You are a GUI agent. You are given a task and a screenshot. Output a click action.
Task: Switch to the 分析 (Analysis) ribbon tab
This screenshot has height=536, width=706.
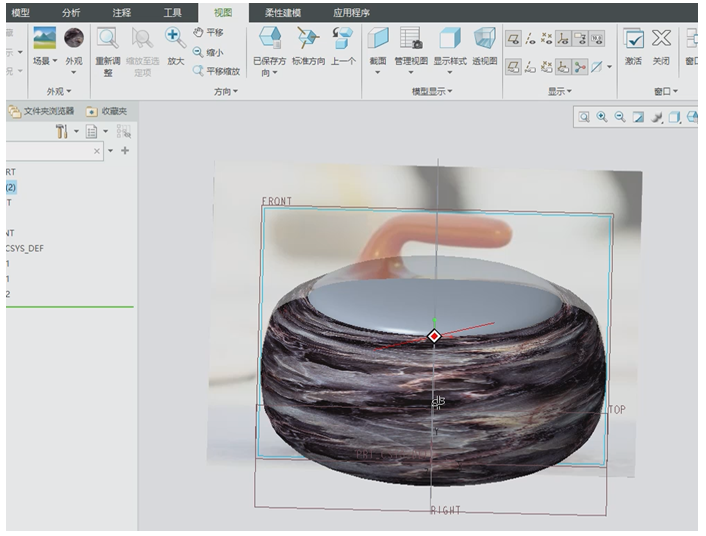coord(71,12)
